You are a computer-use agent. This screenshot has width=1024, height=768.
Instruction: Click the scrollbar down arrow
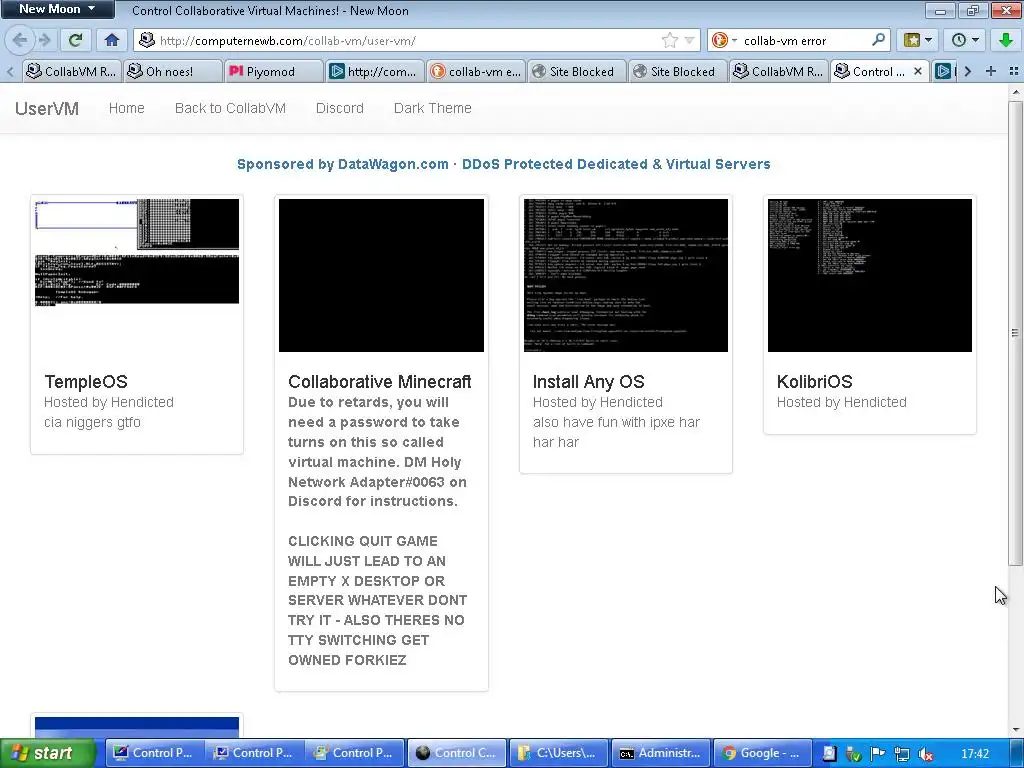pyautogui.click(x=1015, y=731)
